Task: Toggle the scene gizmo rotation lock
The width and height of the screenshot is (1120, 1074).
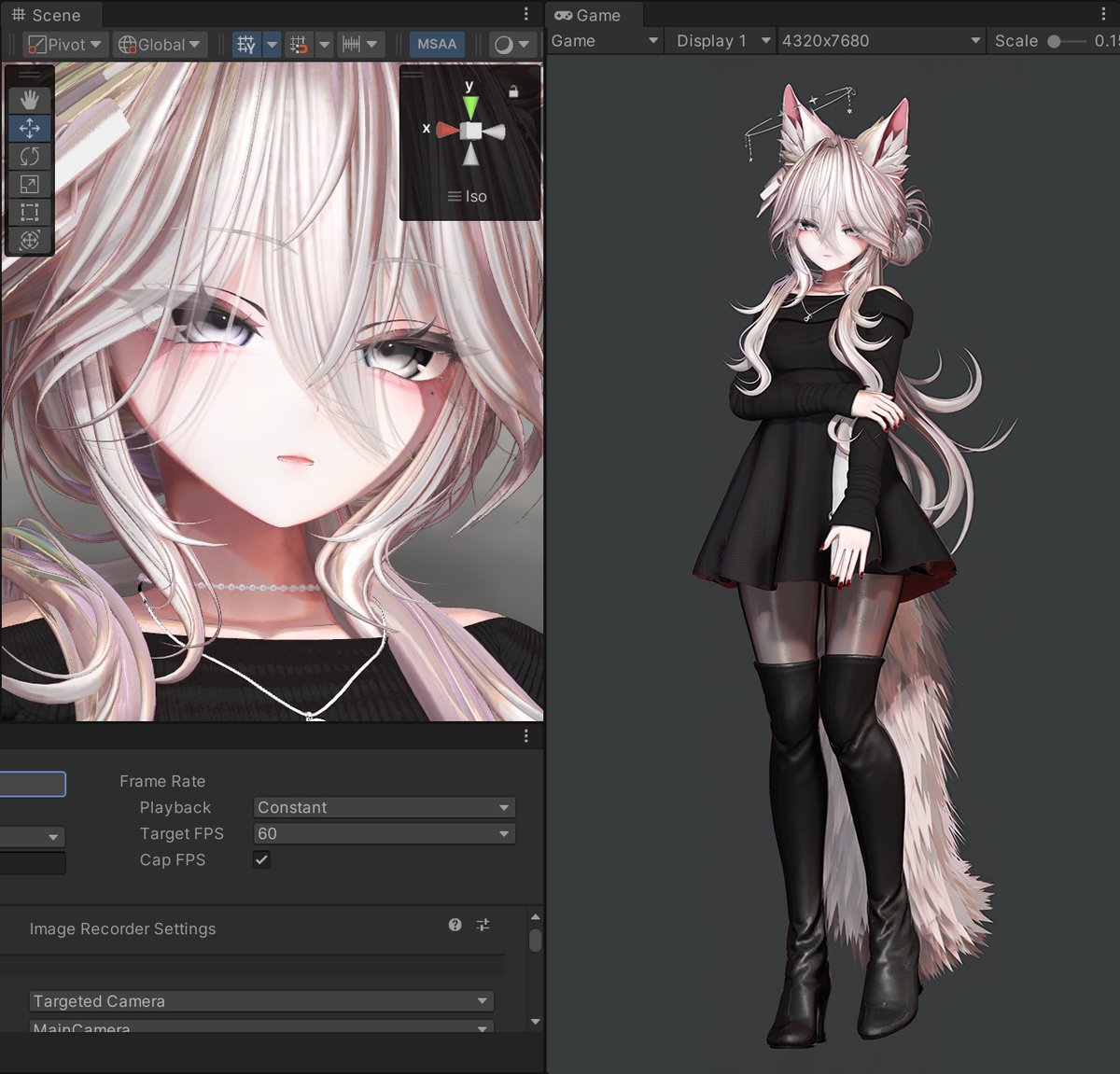Action: [x=512, y=91]
